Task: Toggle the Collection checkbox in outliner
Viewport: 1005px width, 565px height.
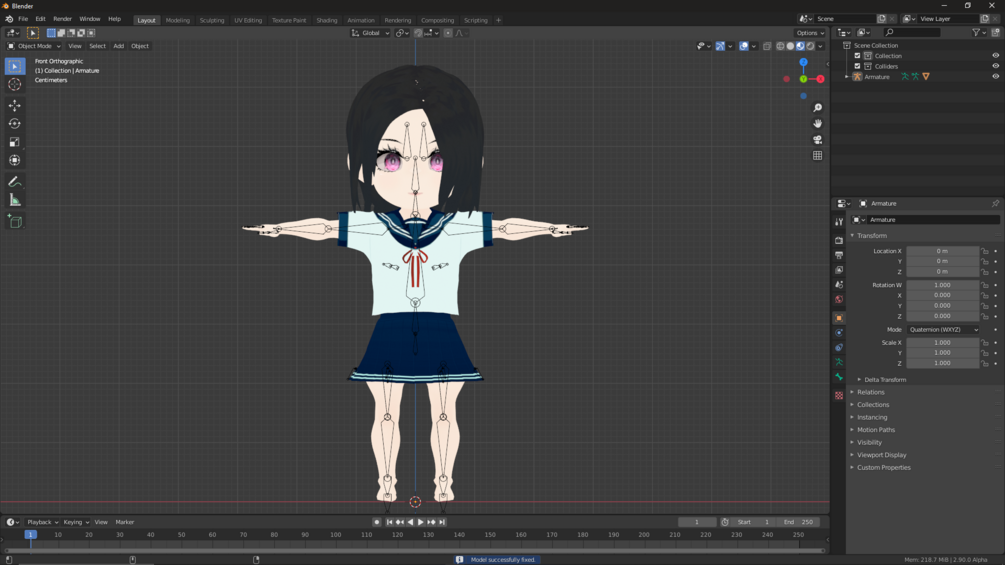Action: (x=857, y=56)
